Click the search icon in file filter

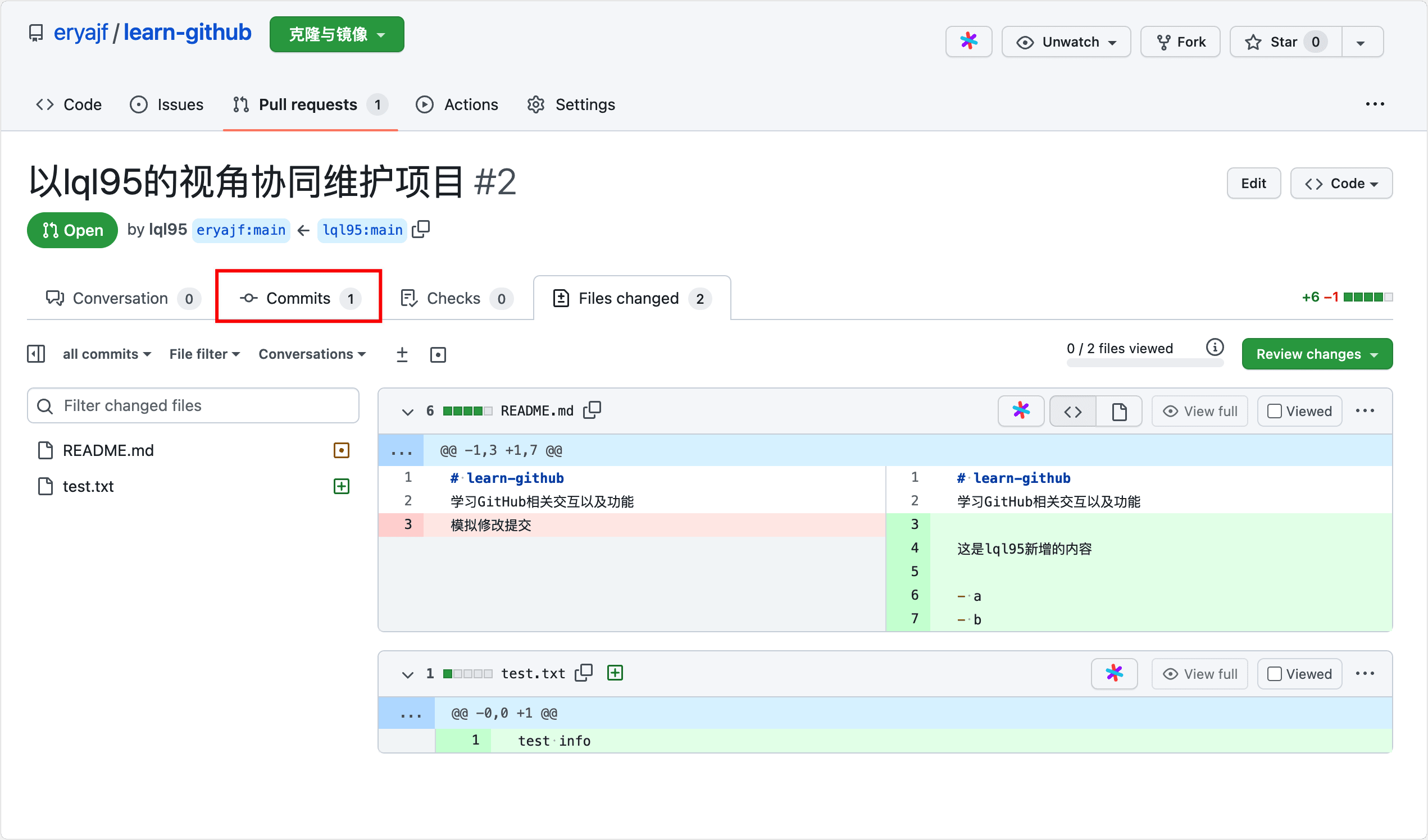pos(45,405)
